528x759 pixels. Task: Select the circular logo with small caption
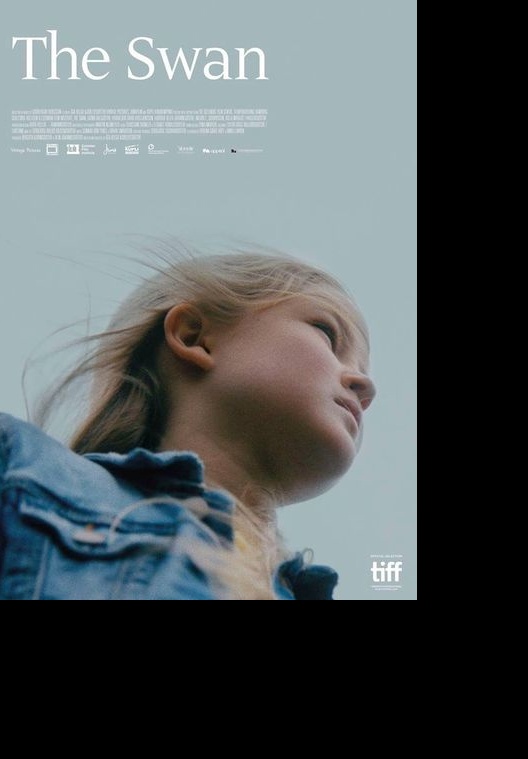click(x=158, y=150)
